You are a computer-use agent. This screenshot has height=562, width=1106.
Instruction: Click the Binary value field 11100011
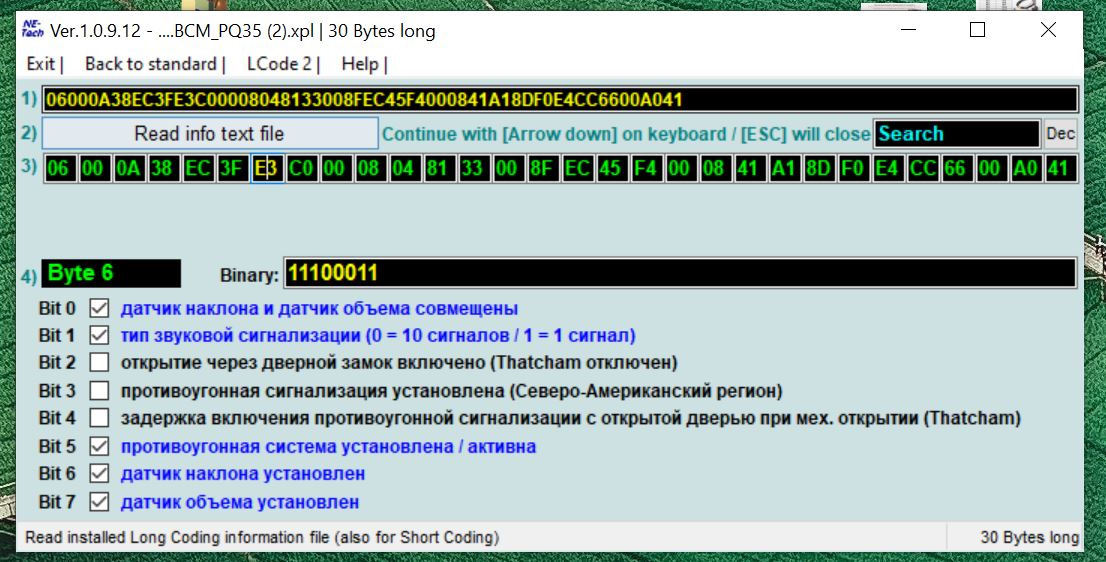pos(680,274)
